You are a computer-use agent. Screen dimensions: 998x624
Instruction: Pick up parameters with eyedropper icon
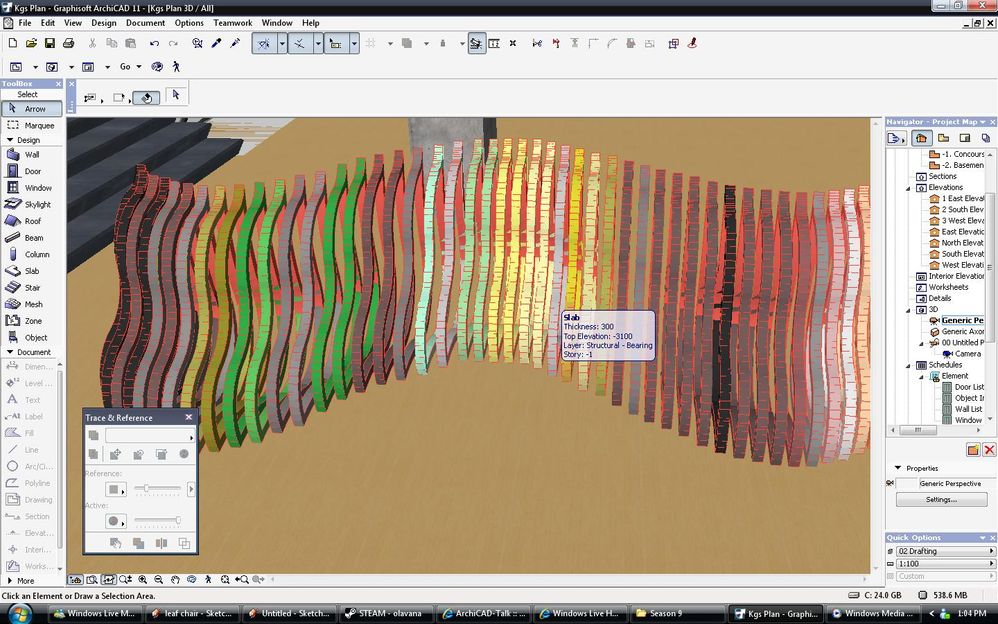(216, 43)
